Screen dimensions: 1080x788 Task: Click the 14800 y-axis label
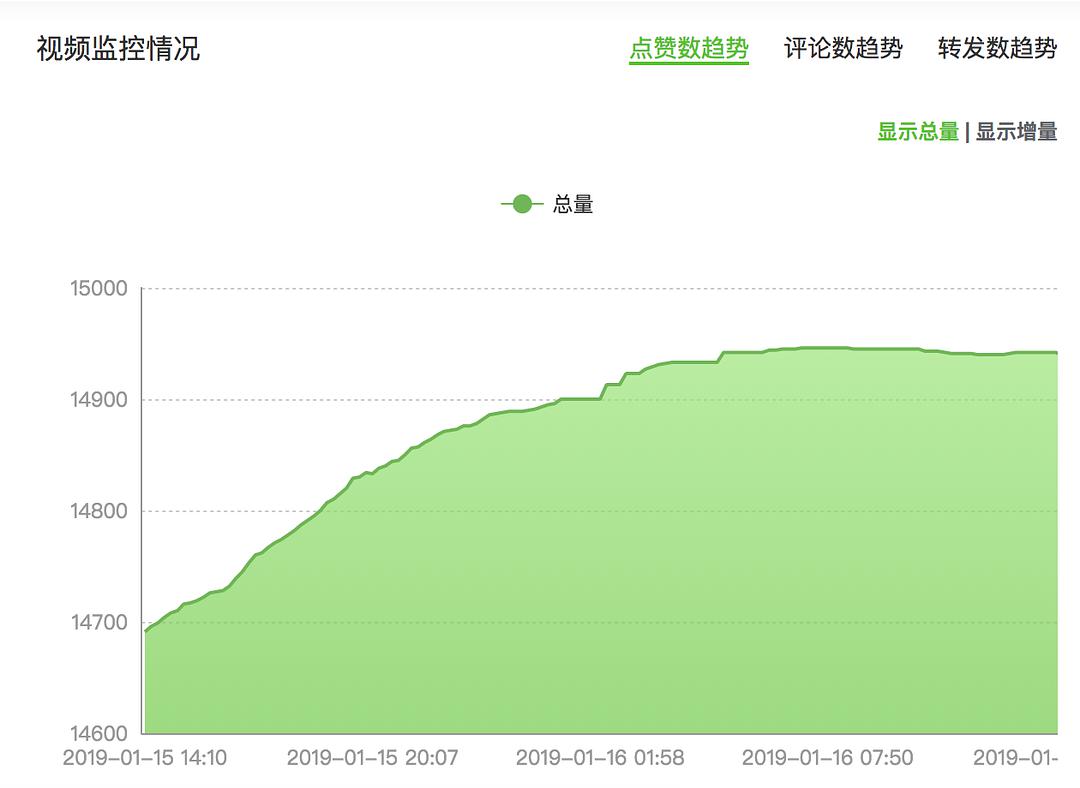coord(99,511)
